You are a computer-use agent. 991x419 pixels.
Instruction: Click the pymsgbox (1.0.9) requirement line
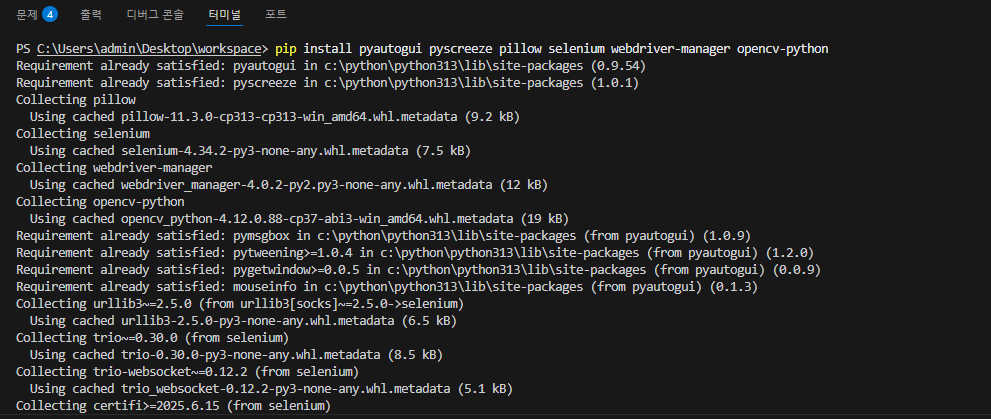click(383, 236)
